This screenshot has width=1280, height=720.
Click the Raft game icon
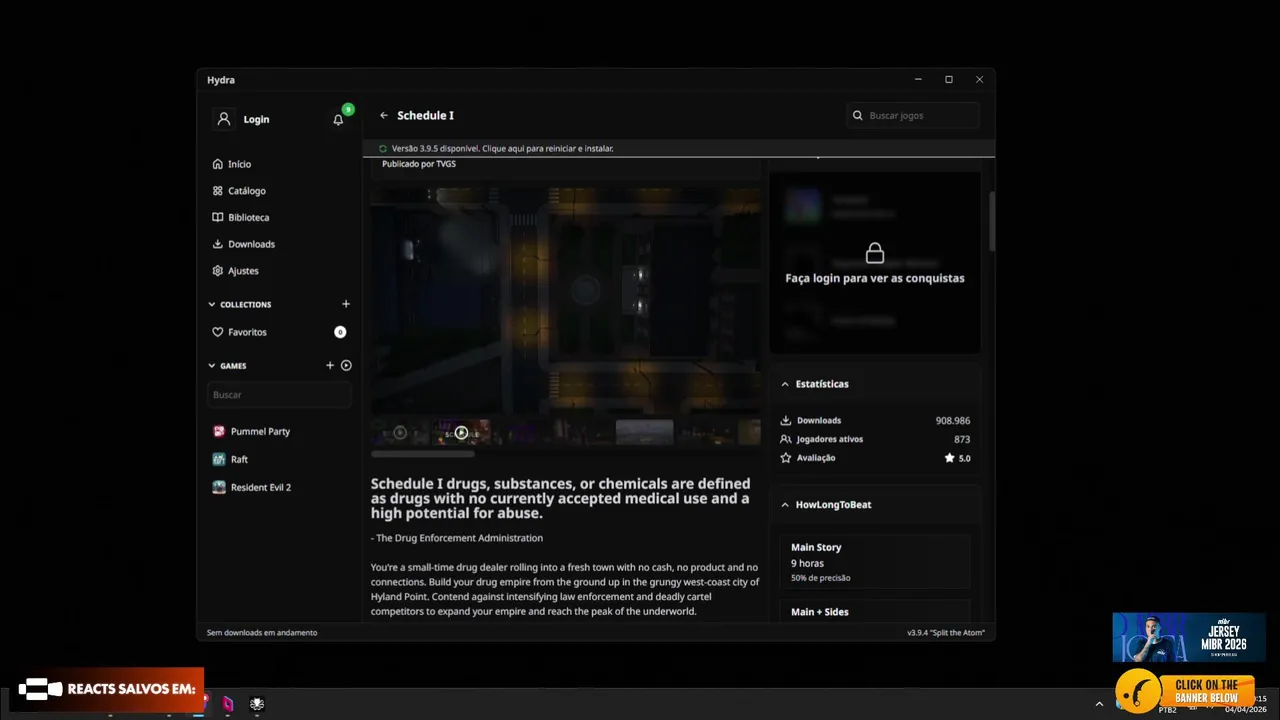(219, 459)
